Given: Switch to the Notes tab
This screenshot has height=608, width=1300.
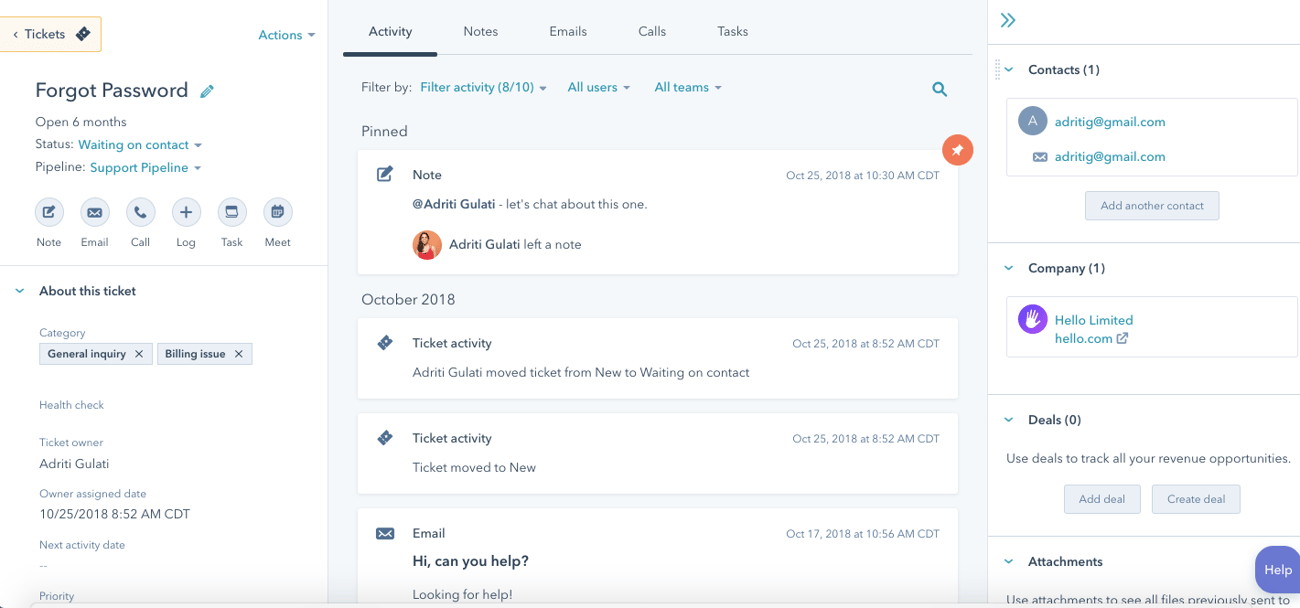Looking at the screenshot, I should (x=480, y=31).
